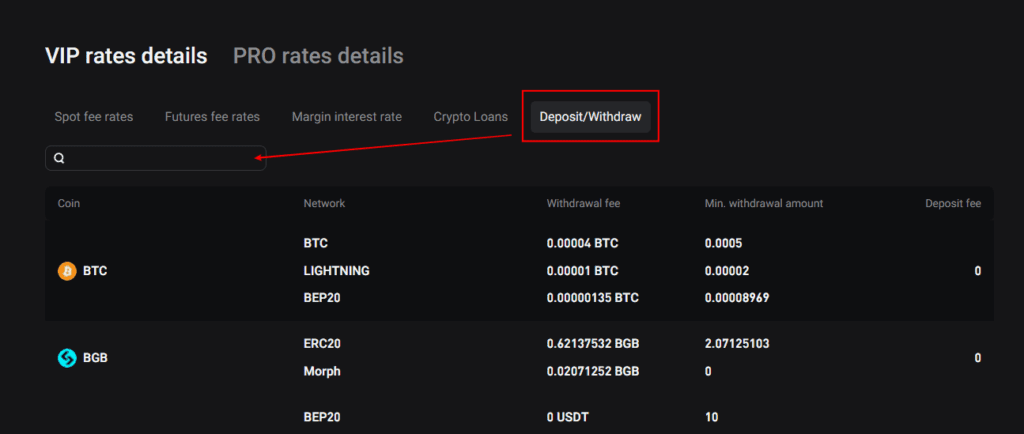1024x434 pixels.
Task: Click the Min. withdrawal amount header
Action: [763, 203]
